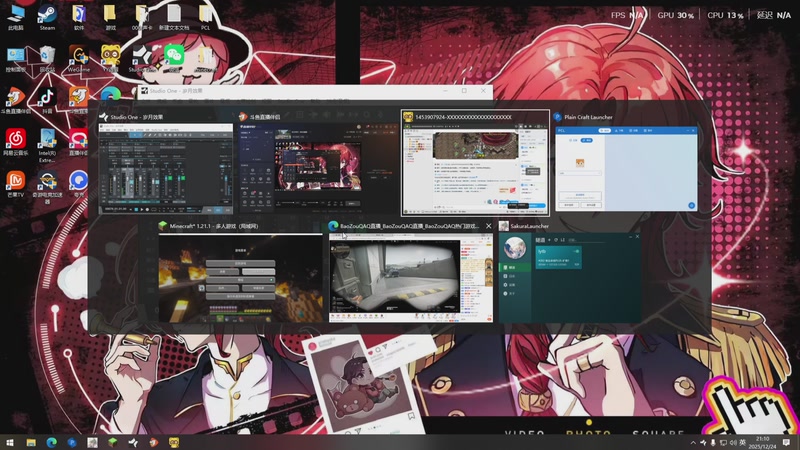Open the volume control in system tray

733,442
